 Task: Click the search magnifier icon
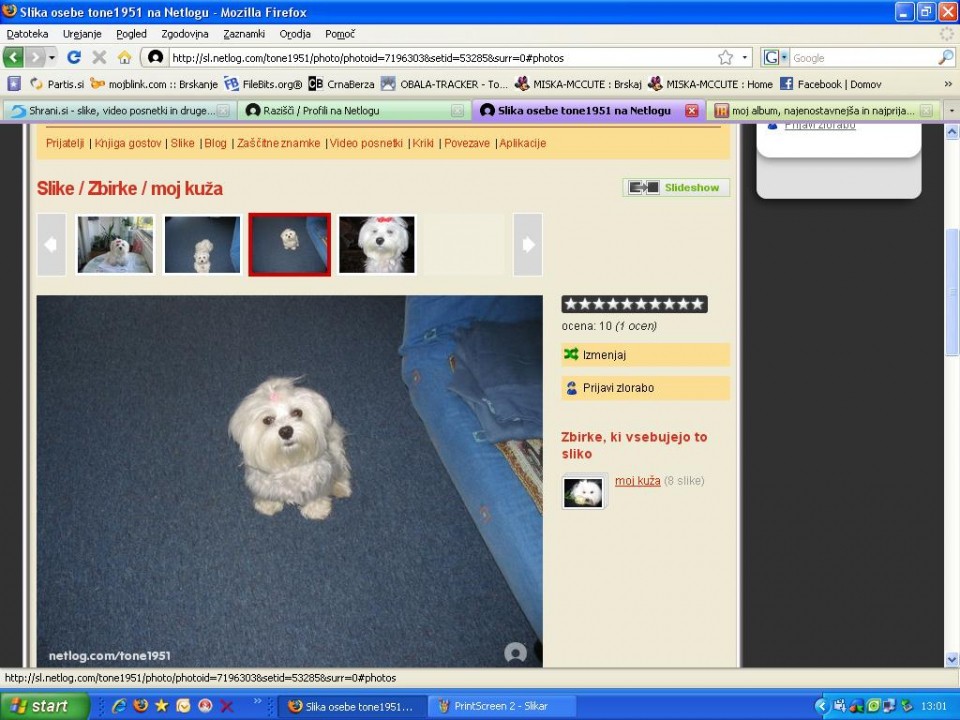tap(945, 58)
